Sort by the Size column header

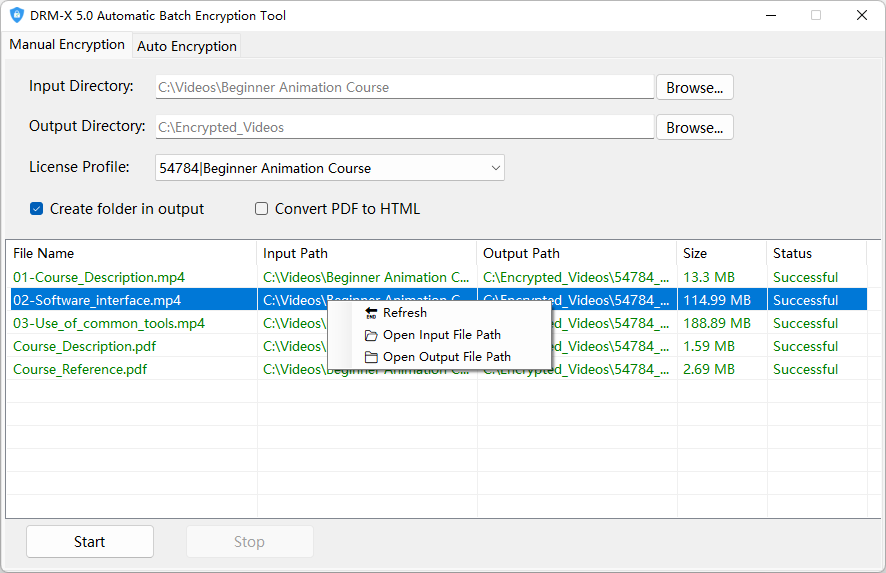722,254
